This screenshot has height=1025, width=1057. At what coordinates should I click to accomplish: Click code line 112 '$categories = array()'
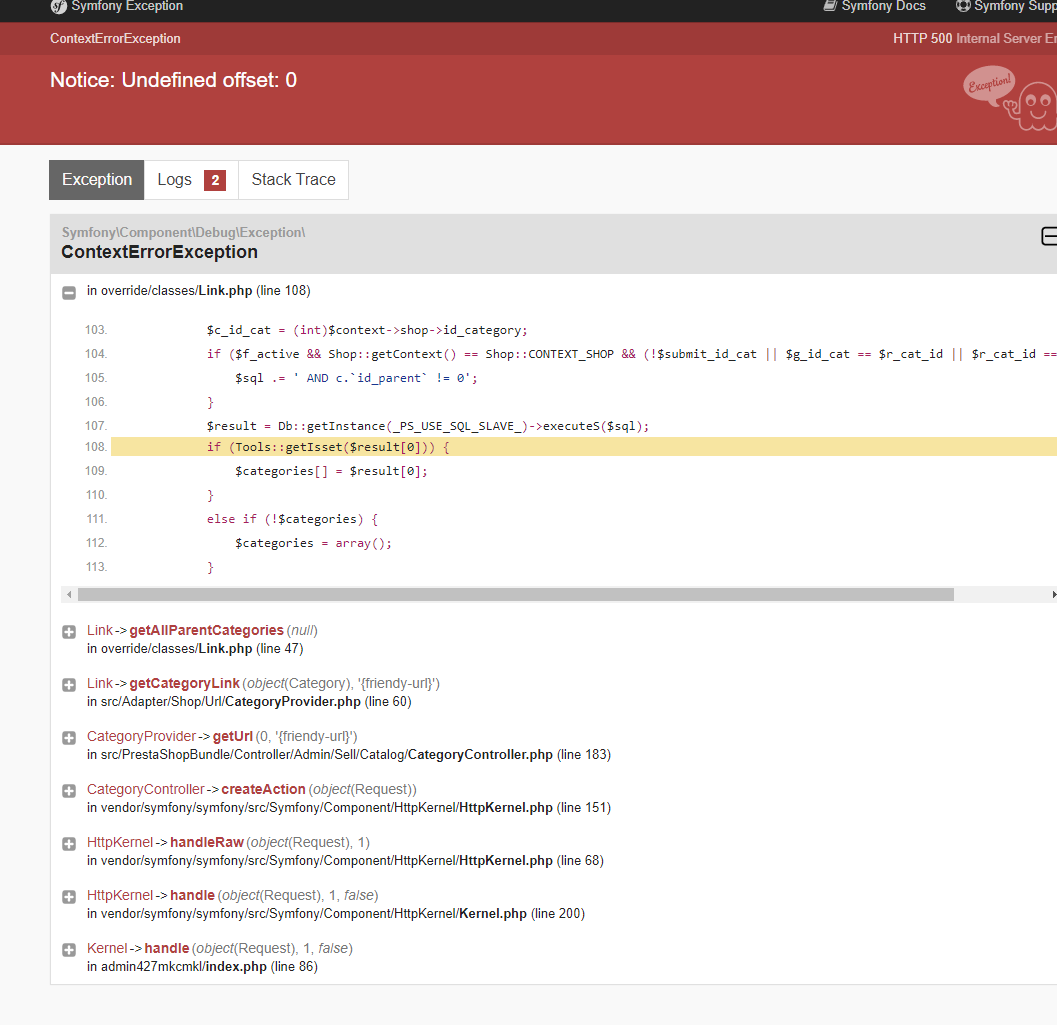313,543
